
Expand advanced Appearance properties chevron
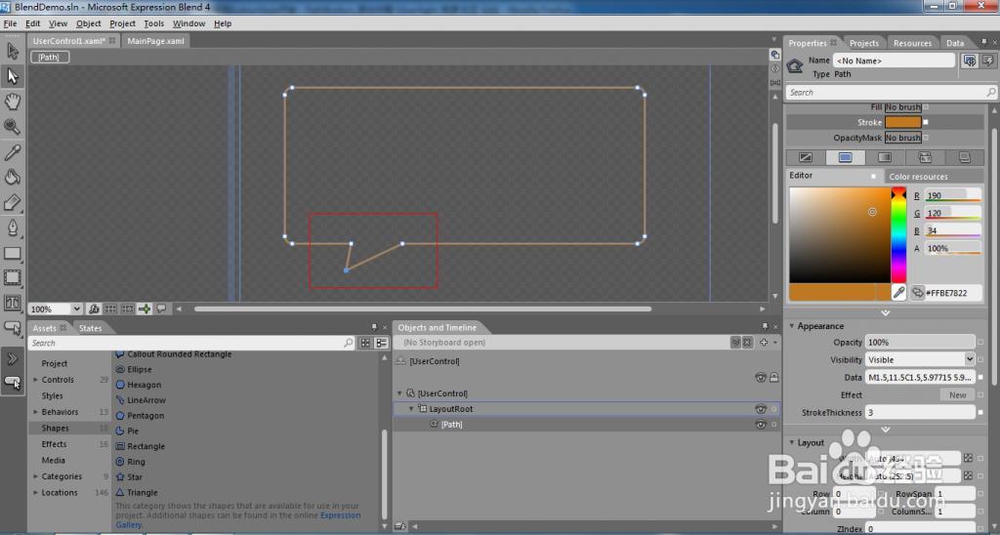coord(885,430)
